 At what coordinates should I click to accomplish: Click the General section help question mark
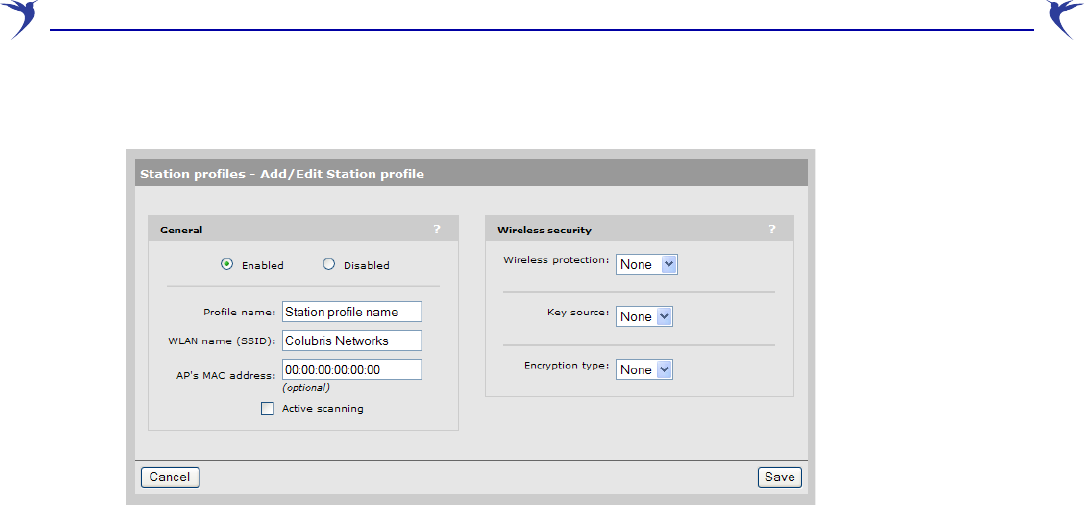(437, 230)
